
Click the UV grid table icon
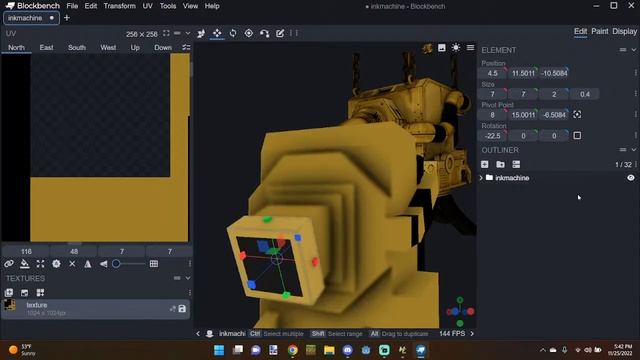154,264
